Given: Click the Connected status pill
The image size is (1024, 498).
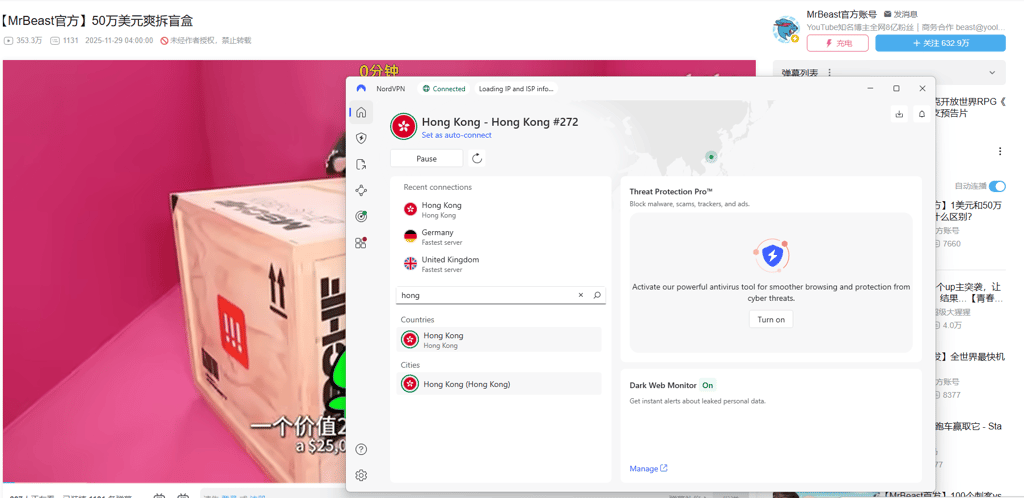Looking at the screenshot, I should [445, 89].
